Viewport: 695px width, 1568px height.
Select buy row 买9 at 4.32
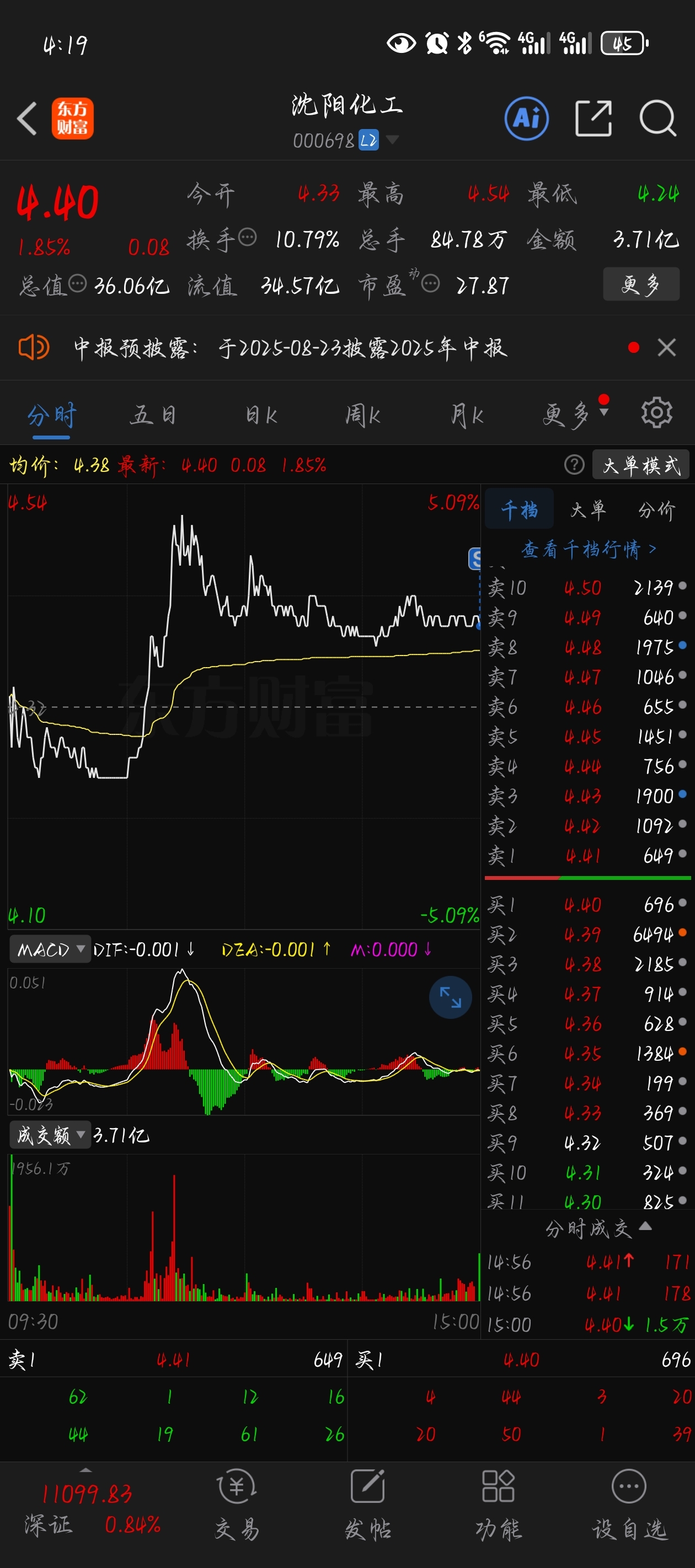point(587,1143)
